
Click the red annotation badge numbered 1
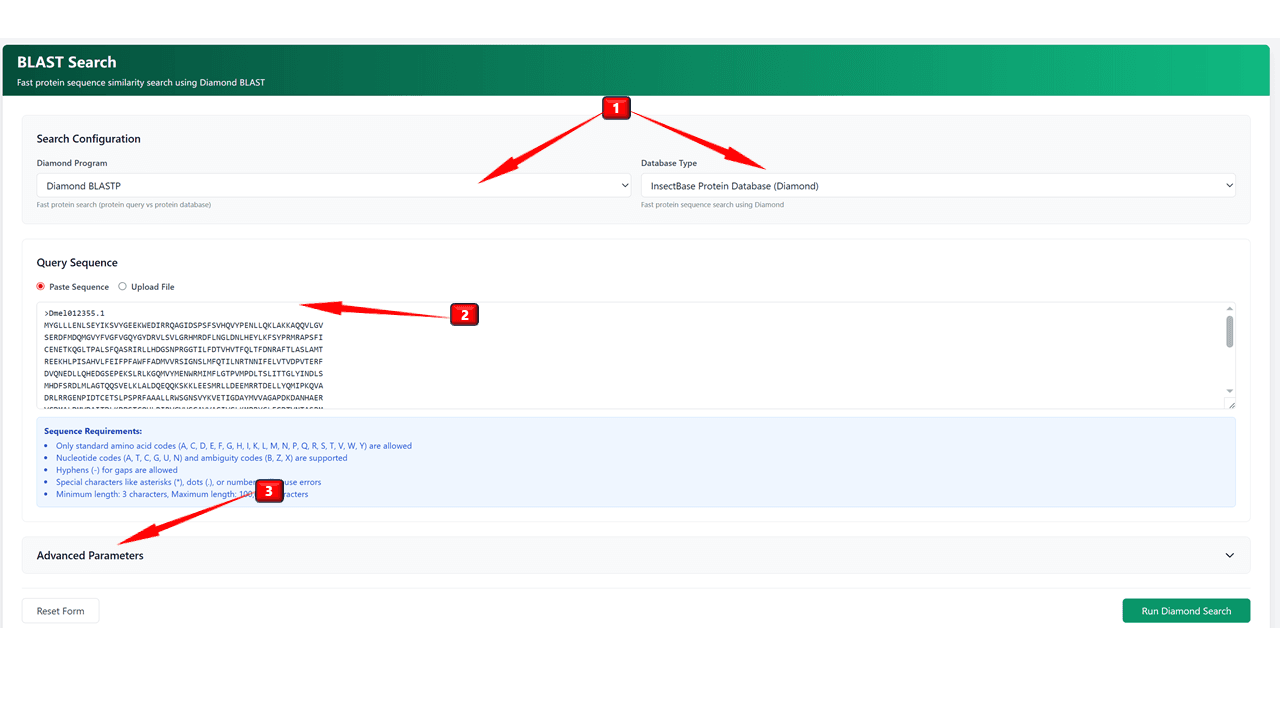[615, 108]
